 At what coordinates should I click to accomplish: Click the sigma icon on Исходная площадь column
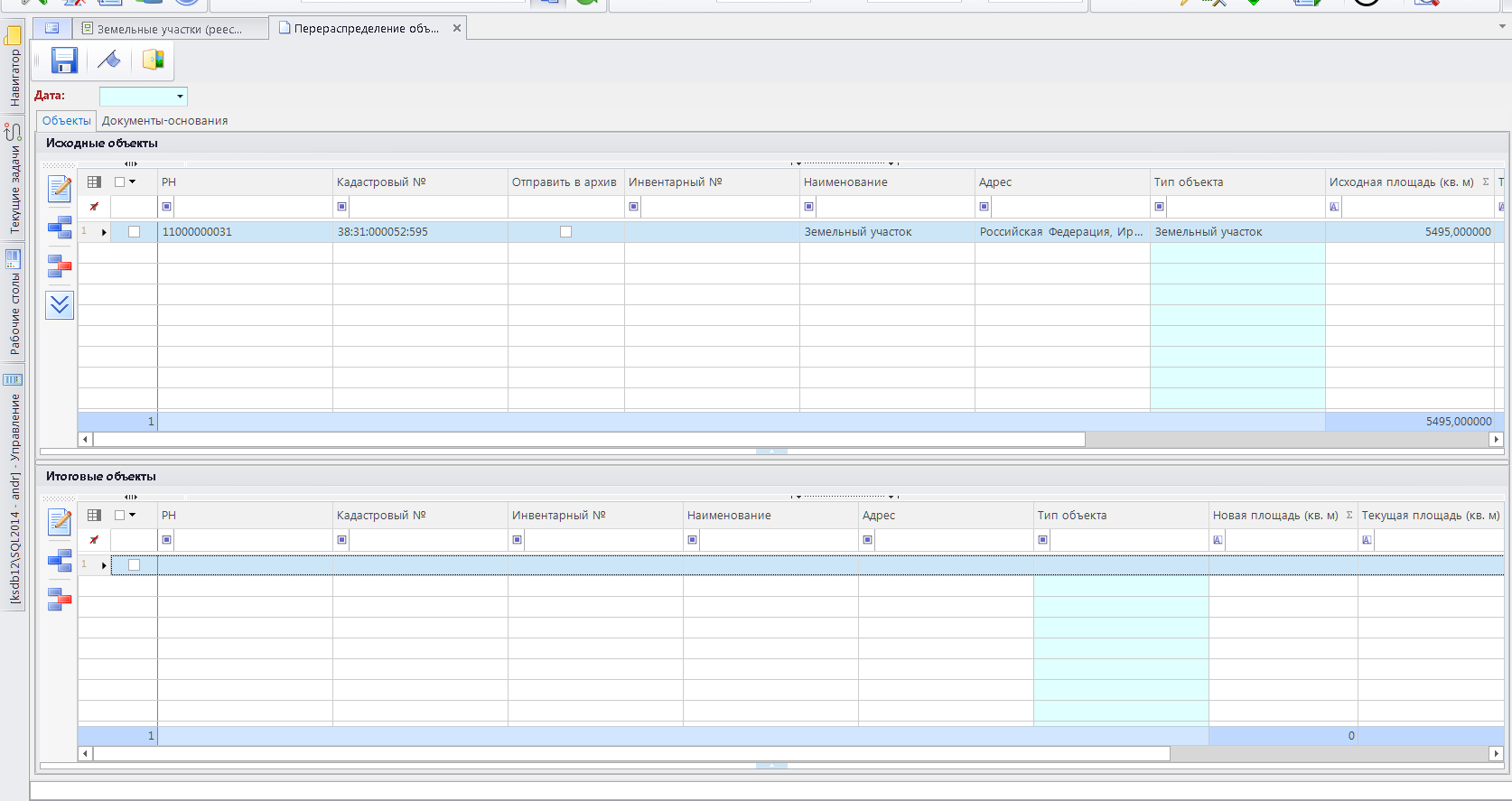(1486, 182)
